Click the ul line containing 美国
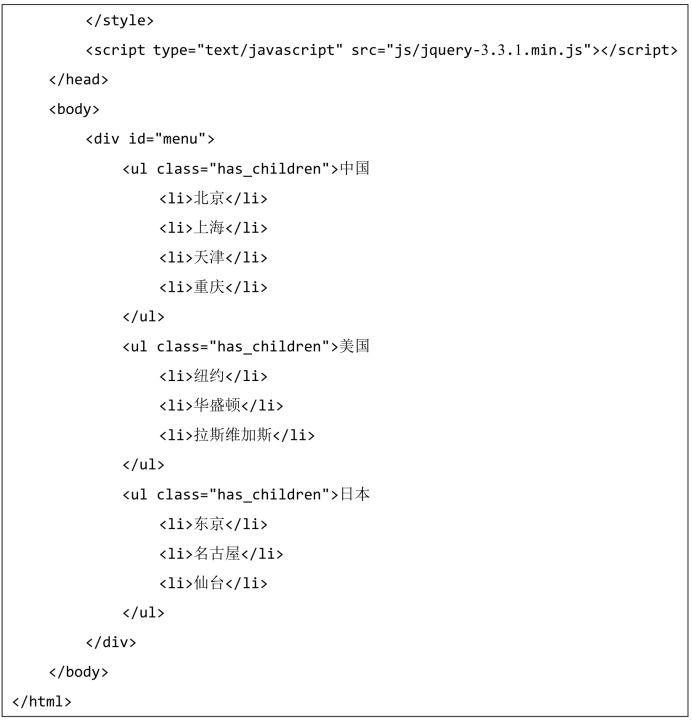 click(x=246, y=346)
